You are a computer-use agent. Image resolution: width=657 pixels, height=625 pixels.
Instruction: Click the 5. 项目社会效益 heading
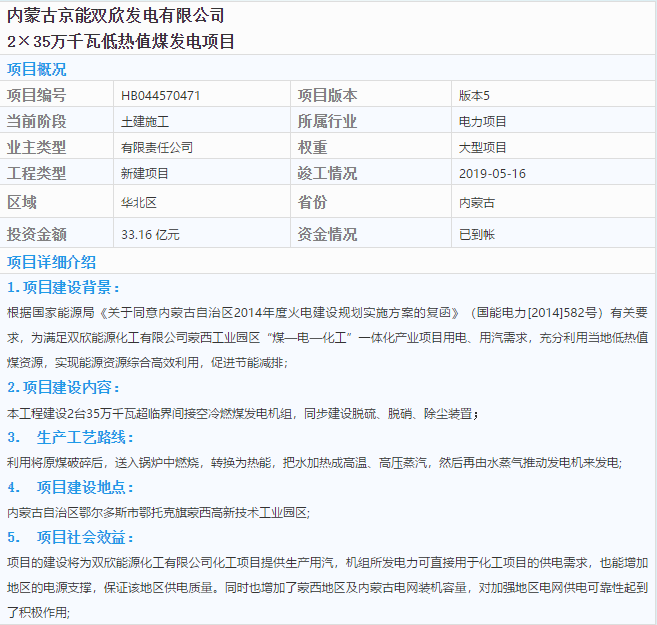point(70,537)
